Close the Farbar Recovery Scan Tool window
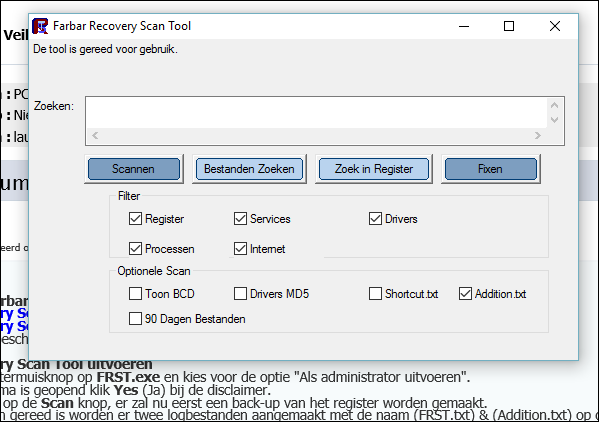The width and height of the screenshot is (599, 422). (x=555, y=26)
